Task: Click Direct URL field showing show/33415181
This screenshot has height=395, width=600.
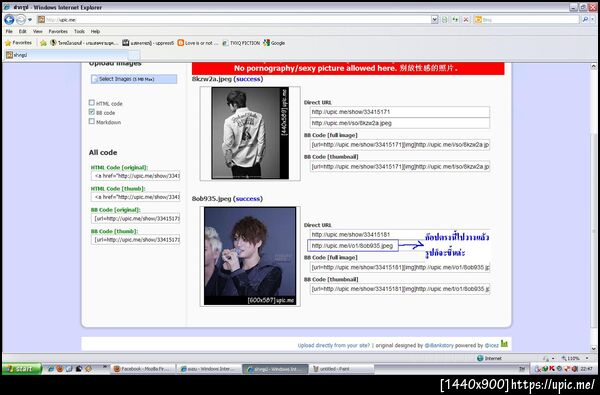Action: (x=400, y=234)
